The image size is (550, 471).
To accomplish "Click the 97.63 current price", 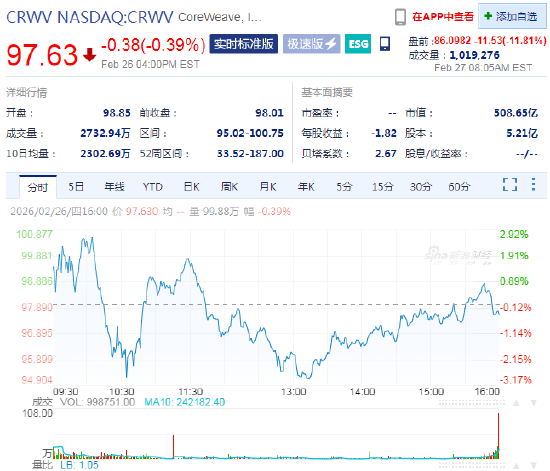I will pyautogui.click(x=42, y=55).
